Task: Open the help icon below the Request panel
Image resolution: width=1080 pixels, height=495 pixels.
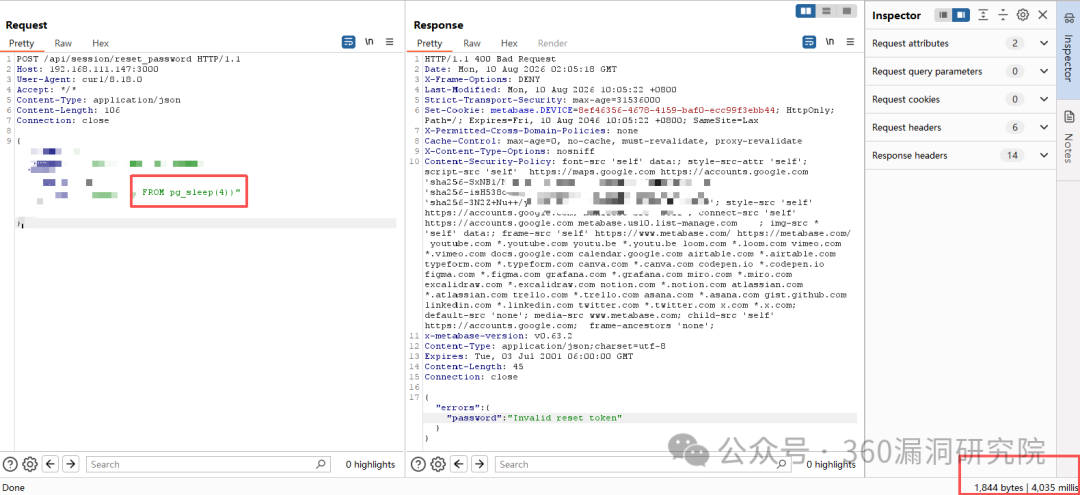Action: pos(10,464)
